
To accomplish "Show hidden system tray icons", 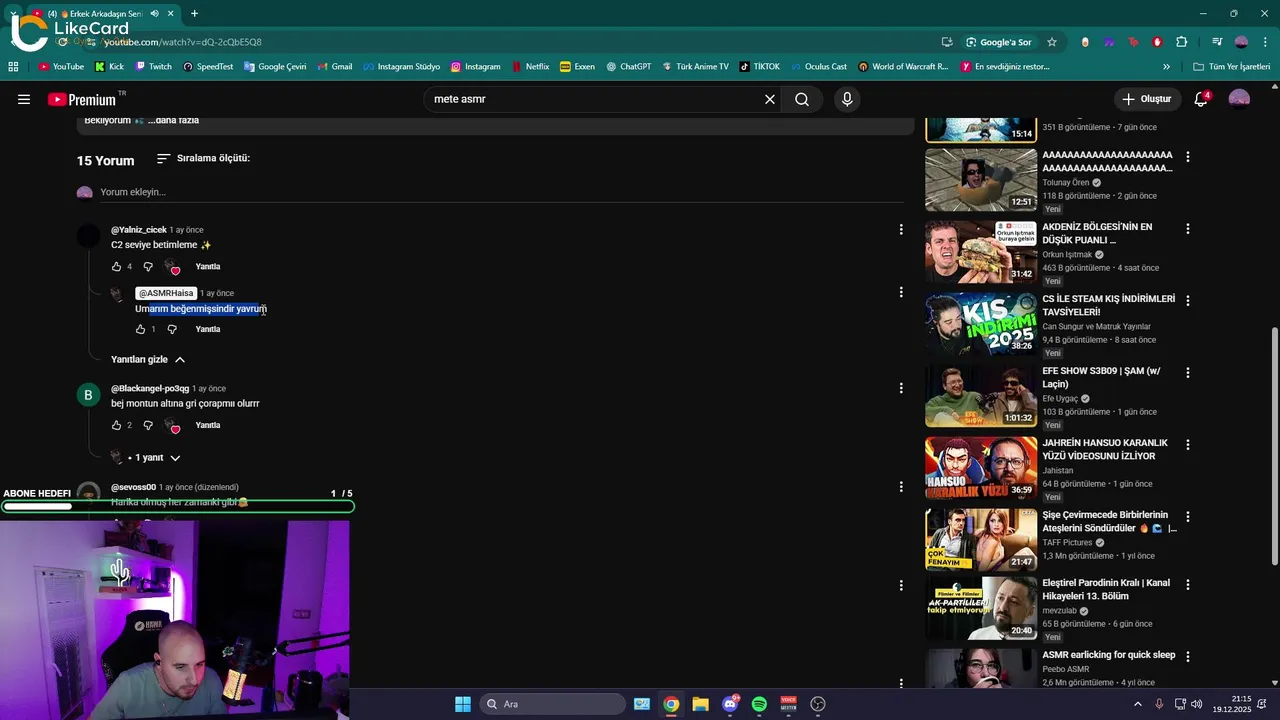I will tap(1137, 704).
